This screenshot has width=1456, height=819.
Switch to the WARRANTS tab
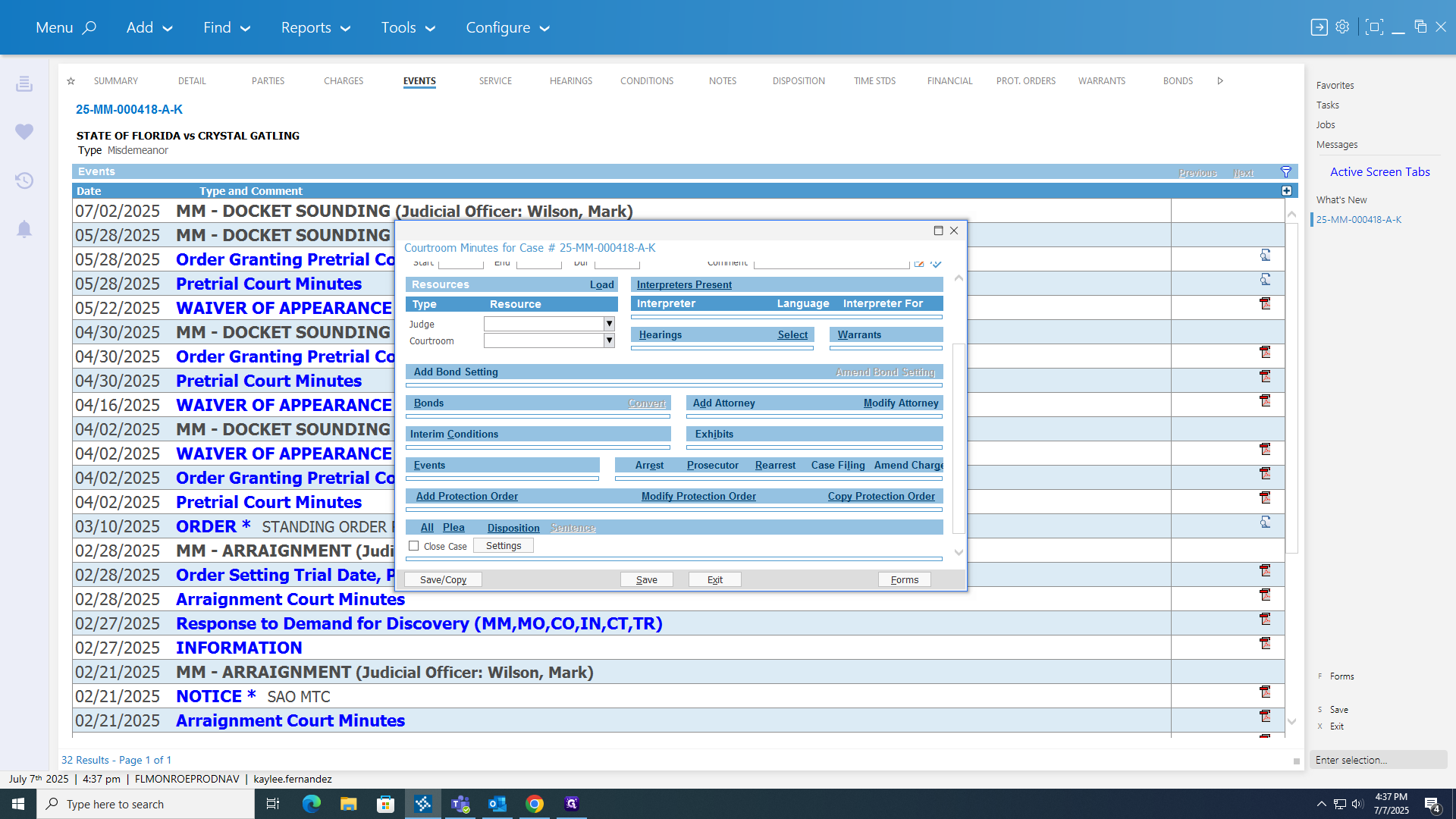[1102, 81]
